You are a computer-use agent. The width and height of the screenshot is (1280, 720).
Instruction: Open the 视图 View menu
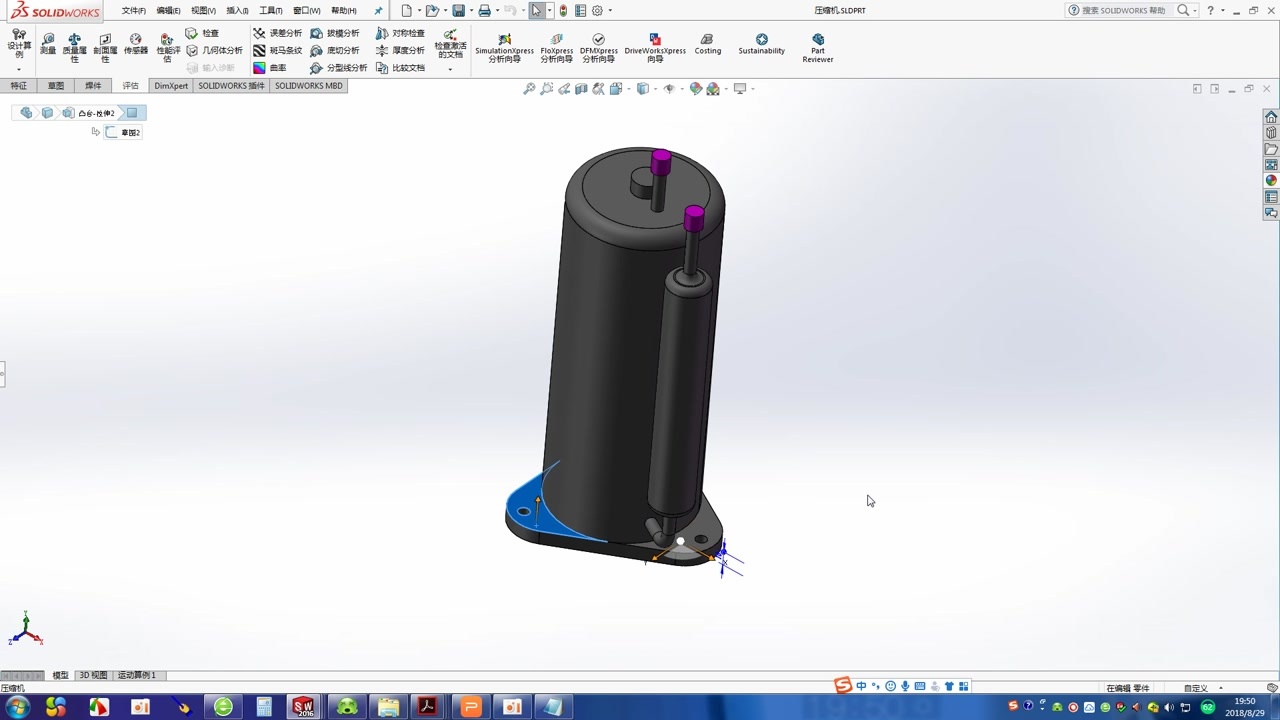[x=203, y=11]
